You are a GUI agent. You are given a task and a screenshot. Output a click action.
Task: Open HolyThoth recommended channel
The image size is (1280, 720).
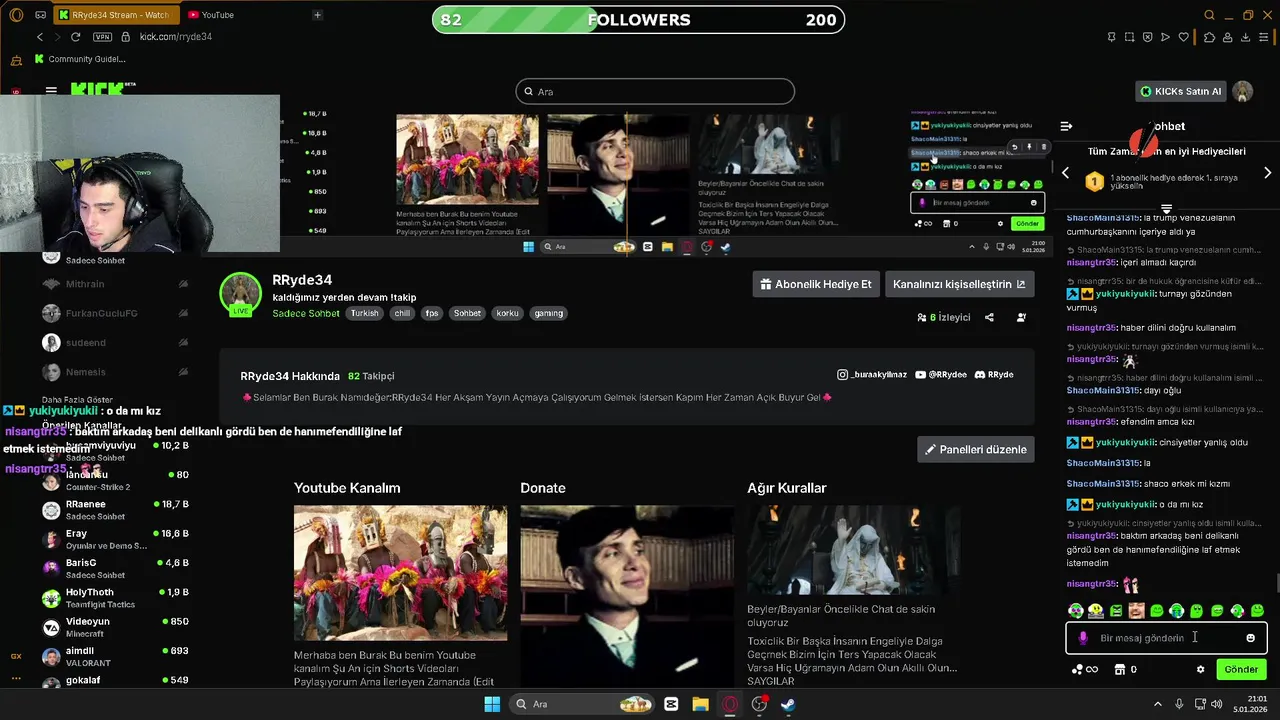click(x=115, y=597)
